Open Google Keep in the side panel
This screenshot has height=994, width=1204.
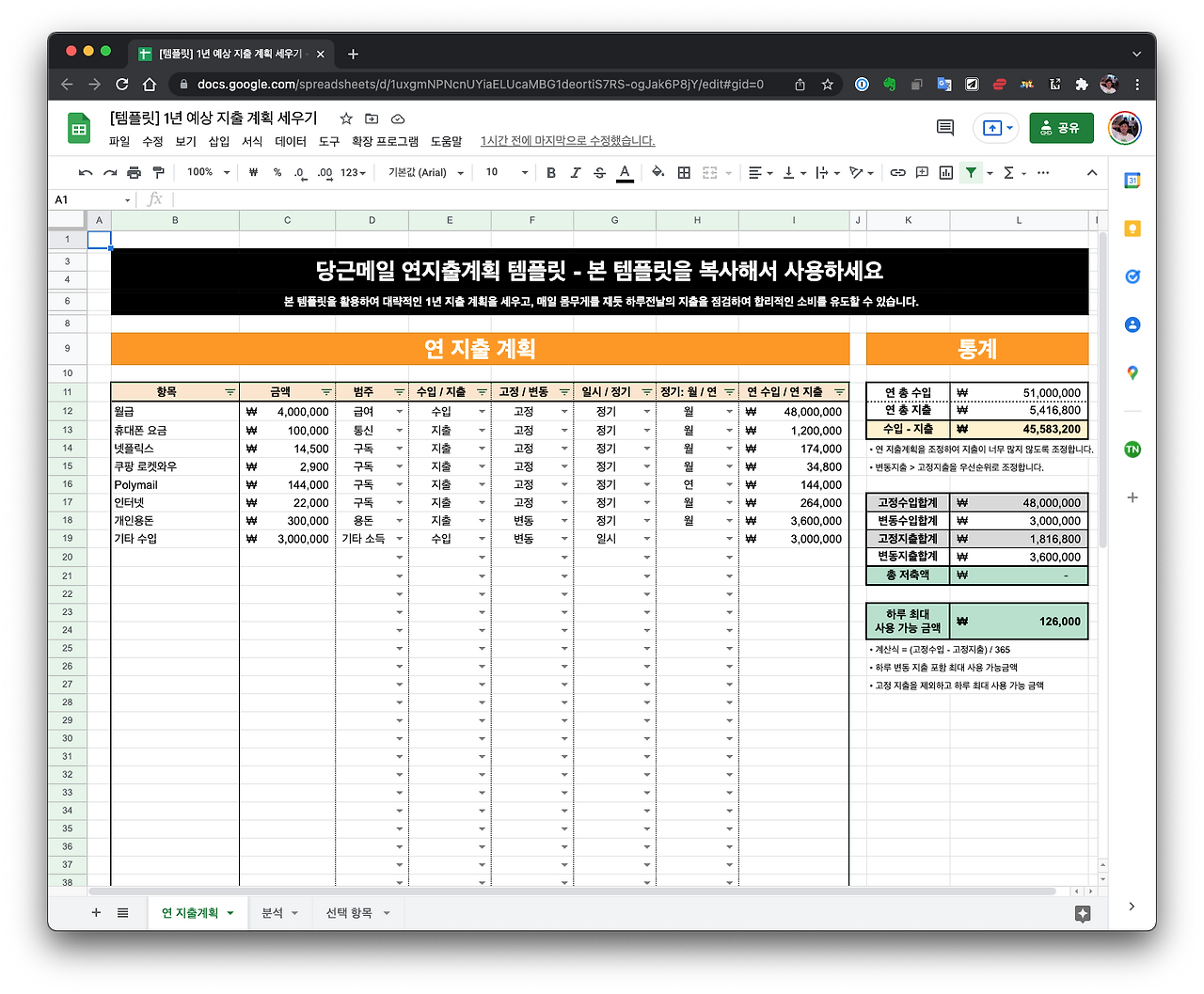coord(1133,229)
